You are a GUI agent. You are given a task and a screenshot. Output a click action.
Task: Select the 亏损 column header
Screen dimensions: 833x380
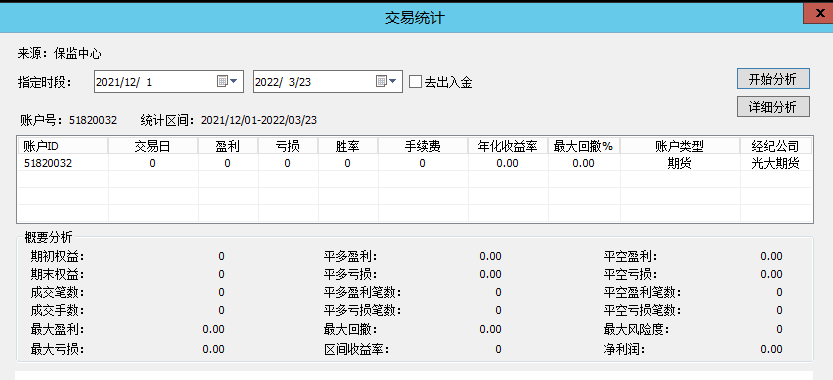tap(288, 146)
